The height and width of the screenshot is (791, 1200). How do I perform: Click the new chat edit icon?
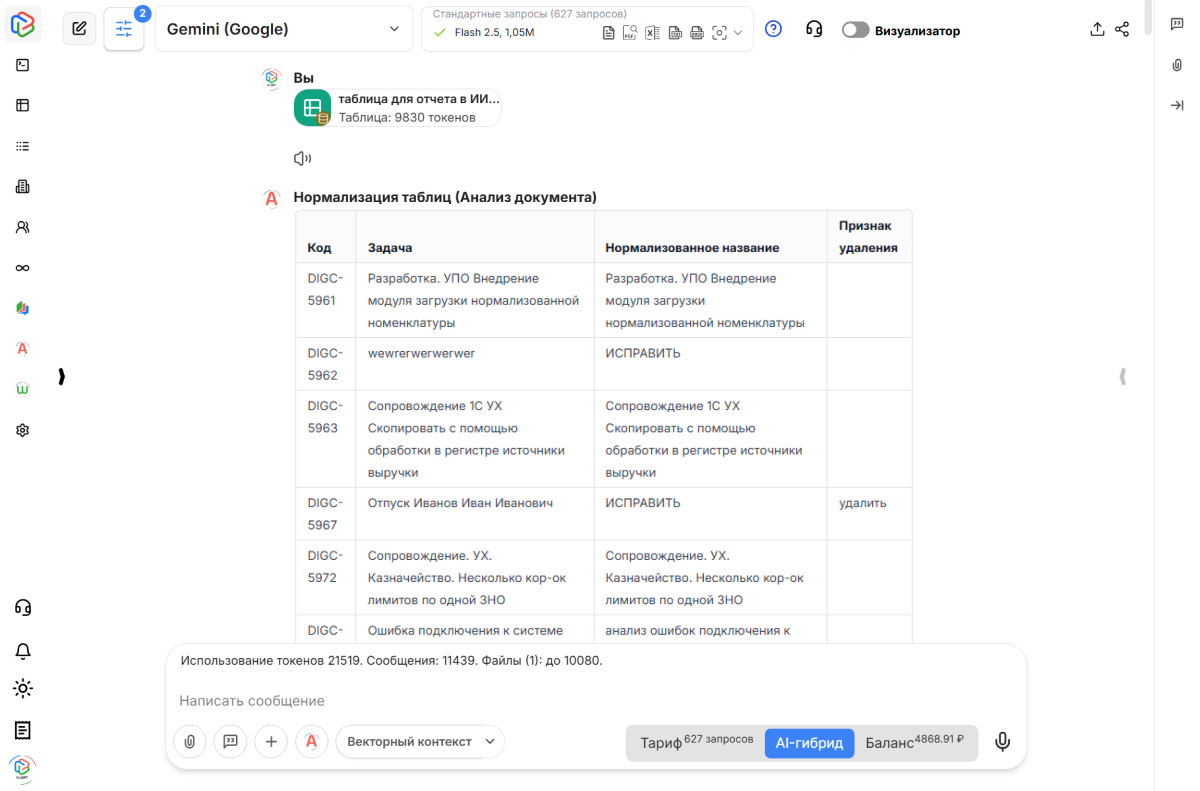(x=80, y=29)
